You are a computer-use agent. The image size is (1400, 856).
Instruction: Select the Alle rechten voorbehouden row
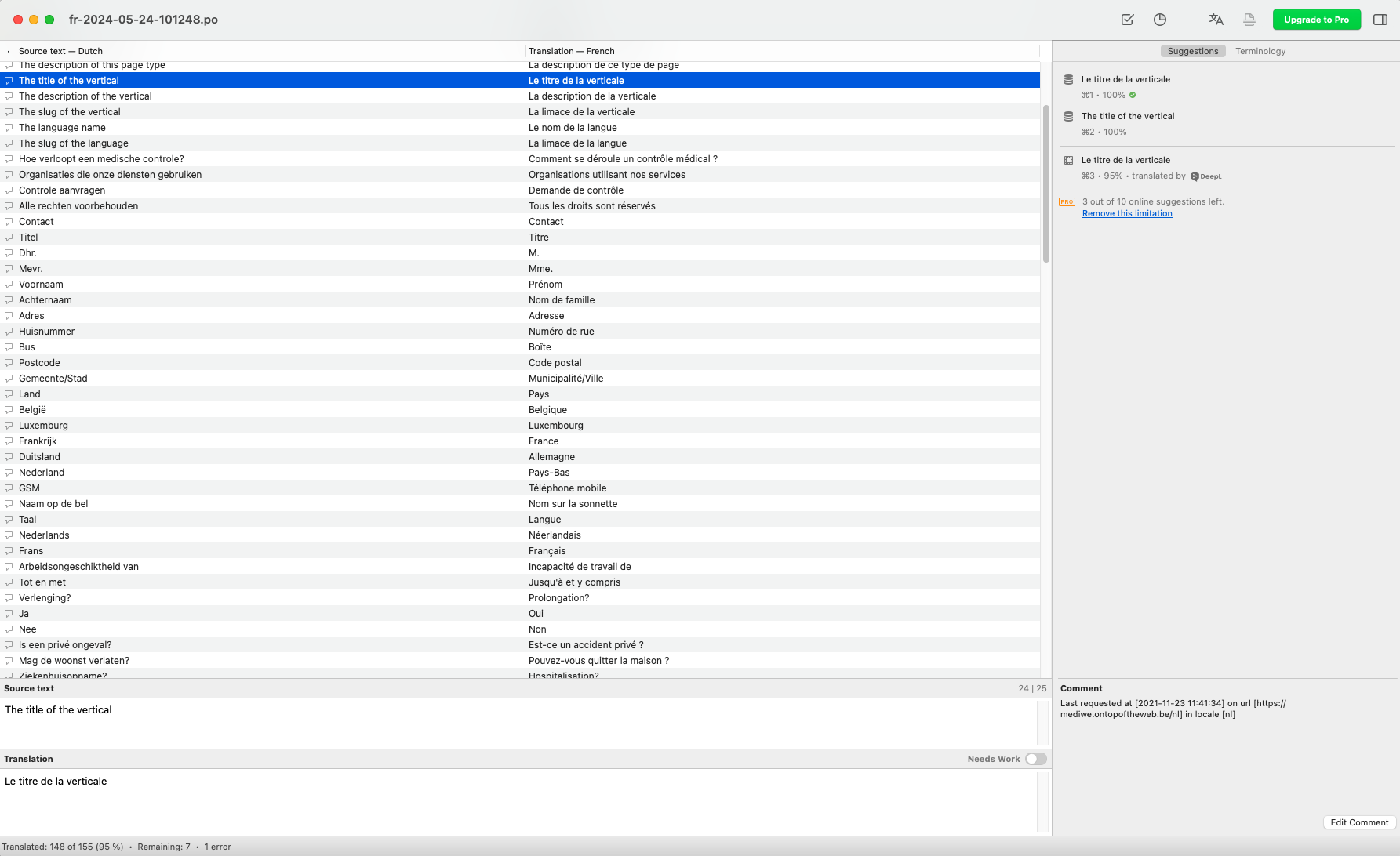(x=520, y=206)
